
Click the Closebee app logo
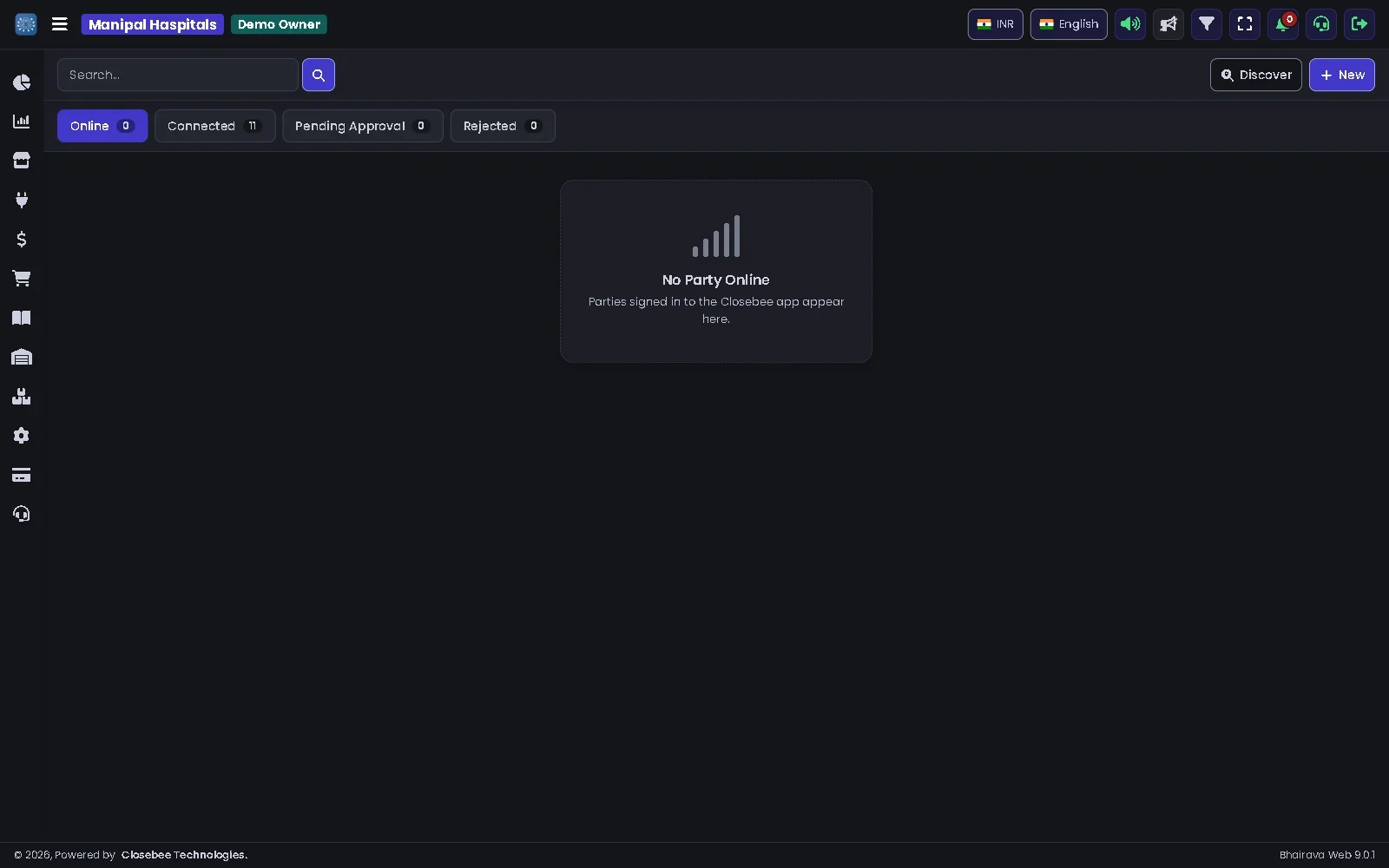click(26, 24)
